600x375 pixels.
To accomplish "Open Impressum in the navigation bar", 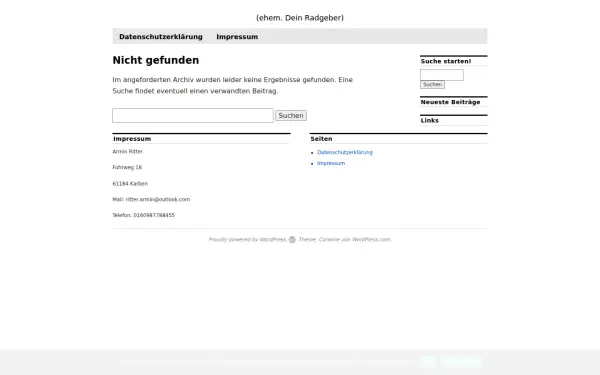I will [237, 37].
